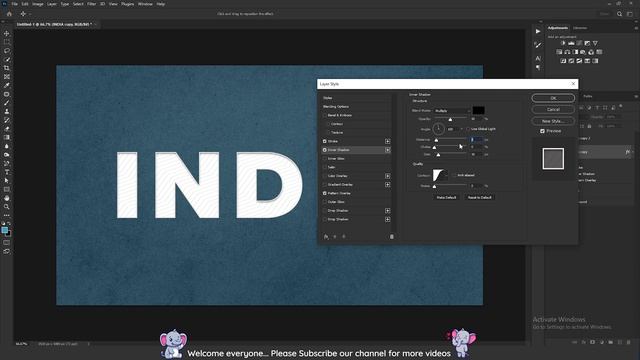
Task: Click the plus icon beside Stroke
Action: (387, 141)
